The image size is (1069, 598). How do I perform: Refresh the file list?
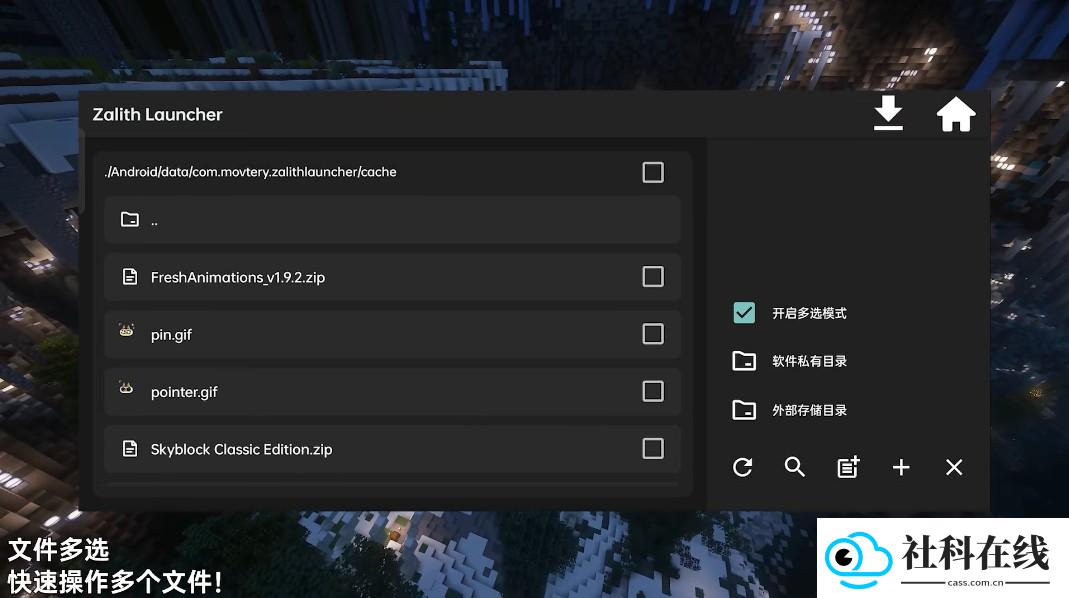pyautogui.click(x=742, y=467)
